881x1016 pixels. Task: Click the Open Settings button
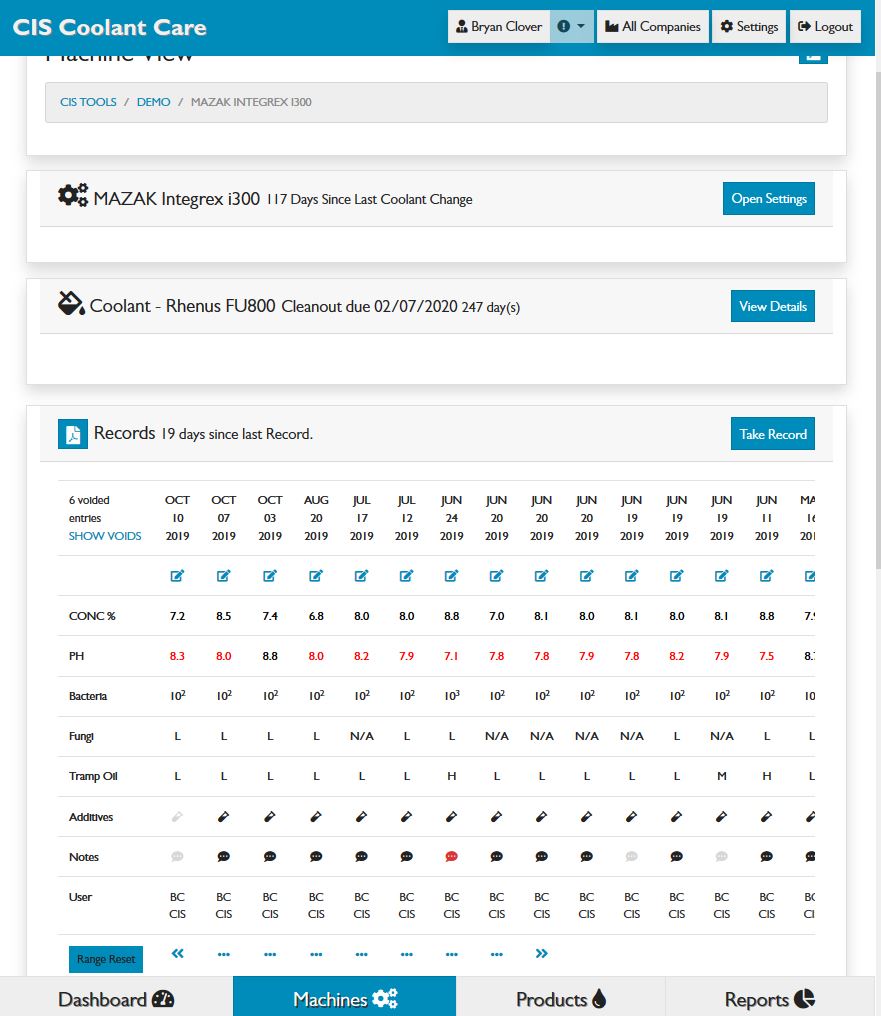coord(768,198)
